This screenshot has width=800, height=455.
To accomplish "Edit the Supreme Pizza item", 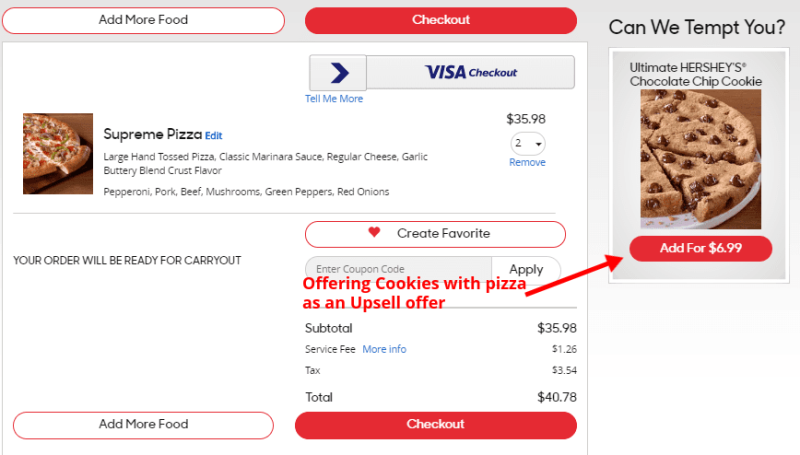I will tap(214, 136).
